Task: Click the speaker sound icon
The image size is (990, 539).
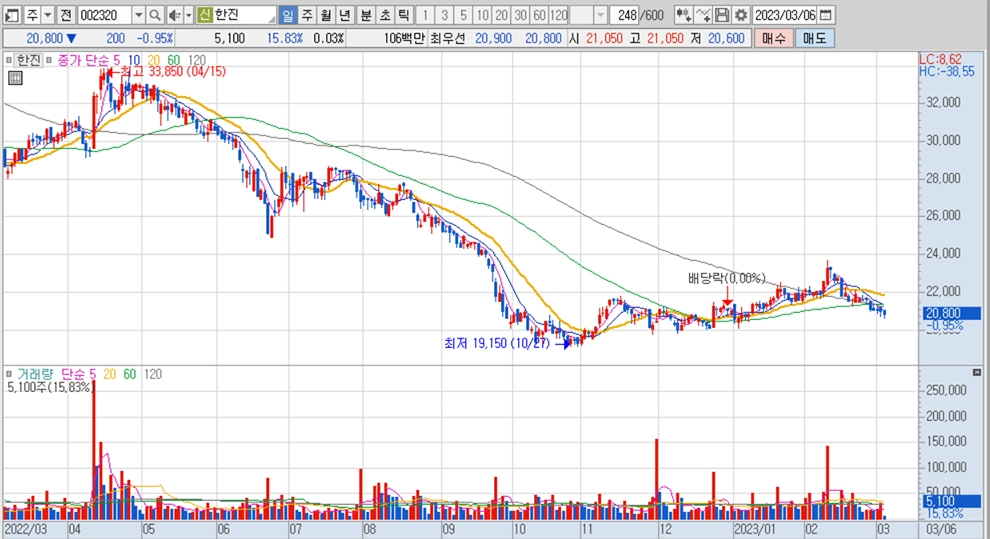Action: (x=173, y=16)
